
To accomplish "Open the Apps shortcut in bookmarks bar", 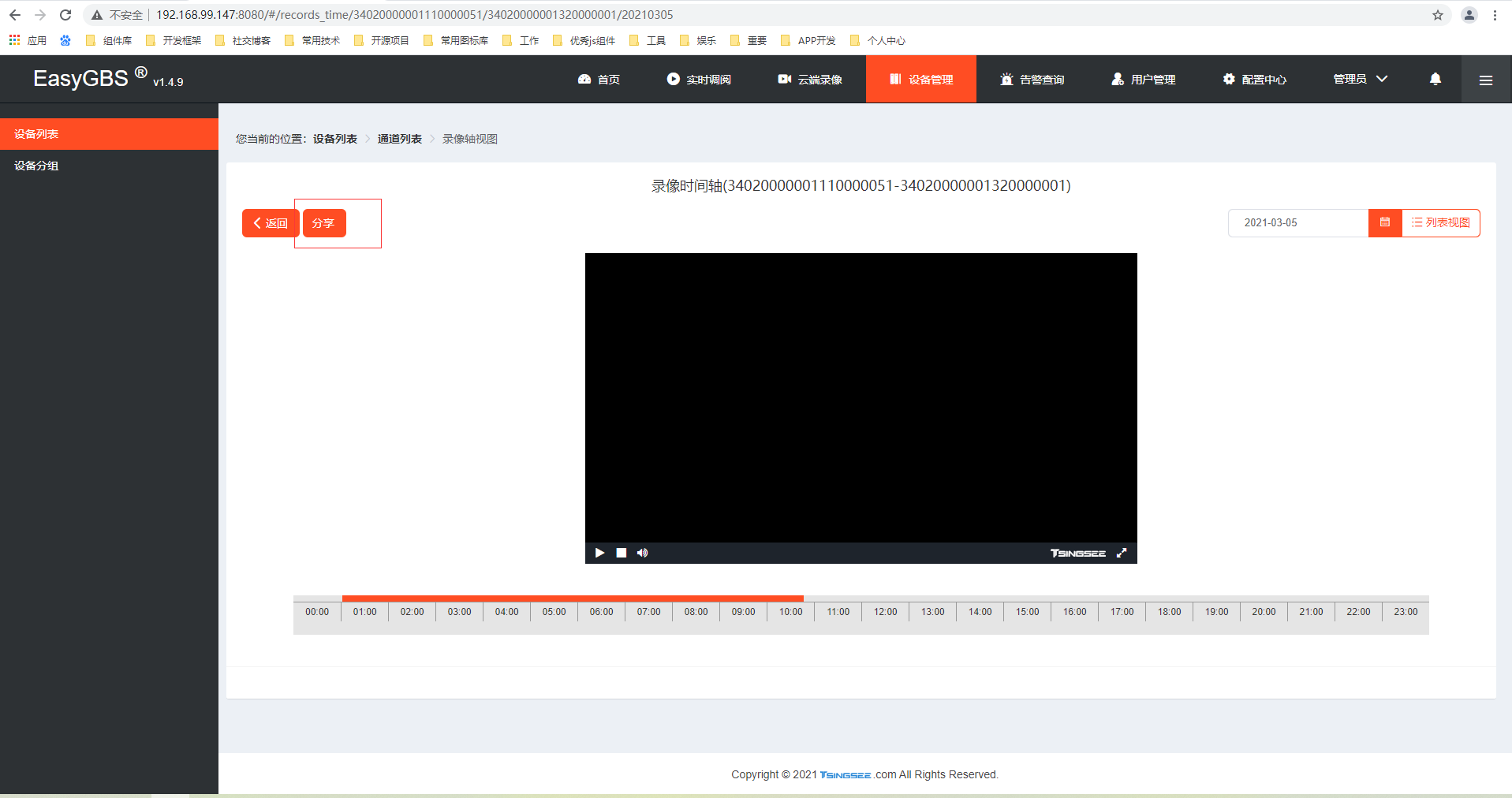I will pyautogui.click(x=28, y=40).
